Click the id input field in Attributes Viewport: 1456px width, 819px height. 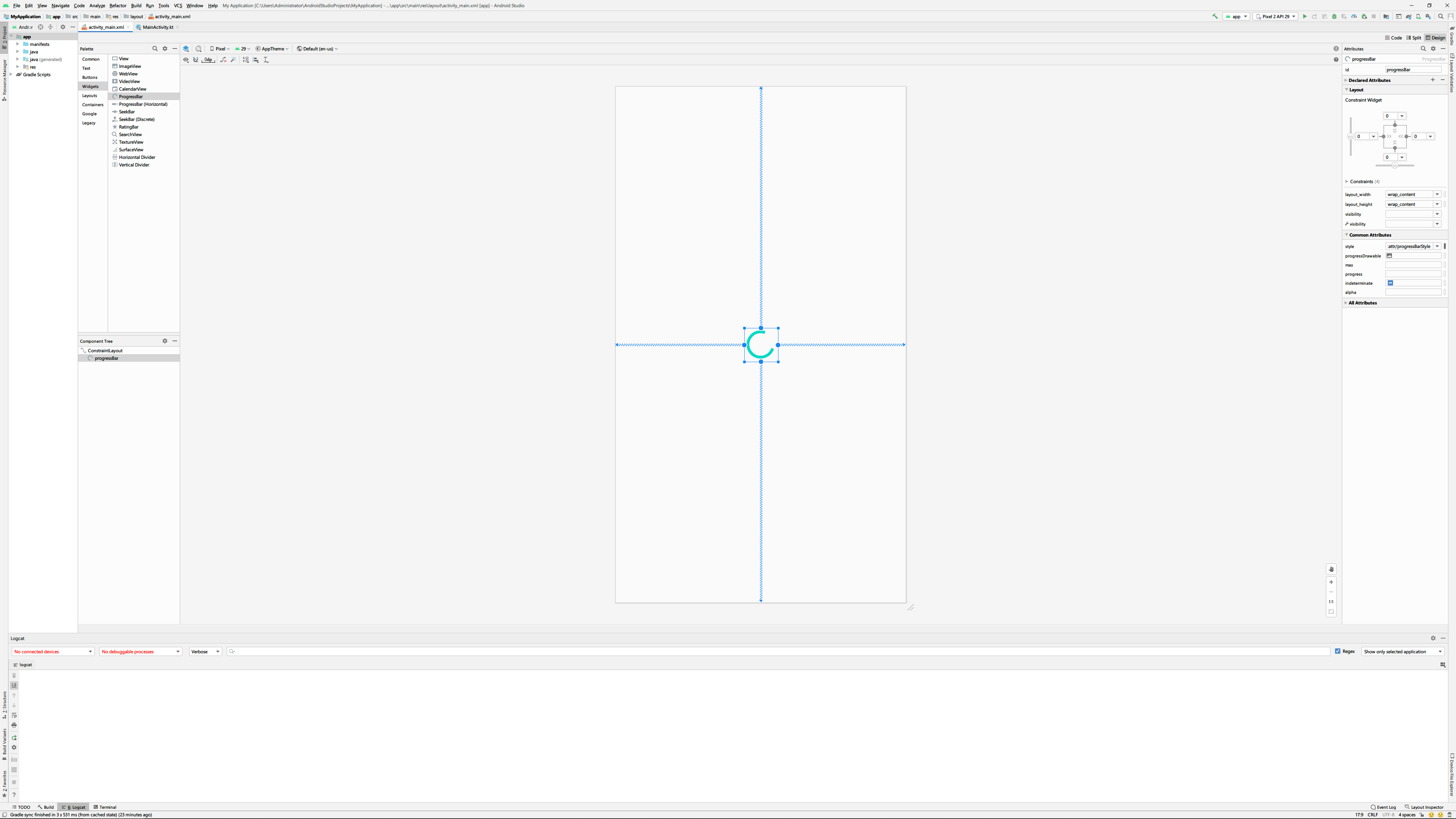click(1412, 69)
